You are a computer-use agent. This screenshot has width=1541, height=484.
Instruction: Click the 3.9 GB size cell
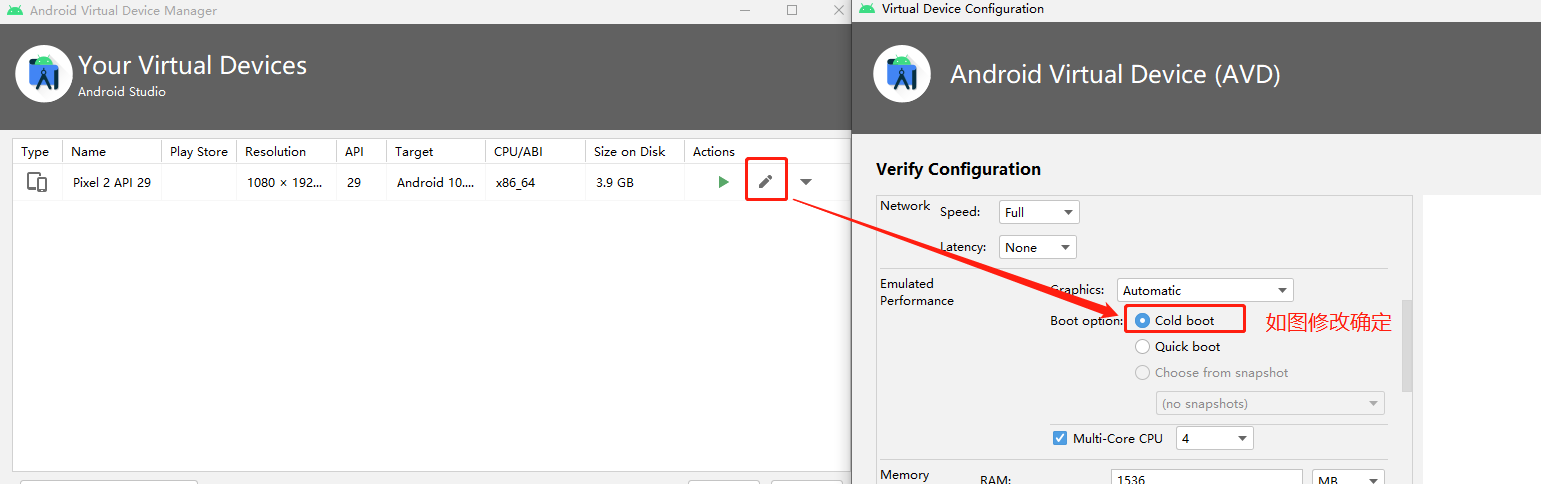point(634,183)
